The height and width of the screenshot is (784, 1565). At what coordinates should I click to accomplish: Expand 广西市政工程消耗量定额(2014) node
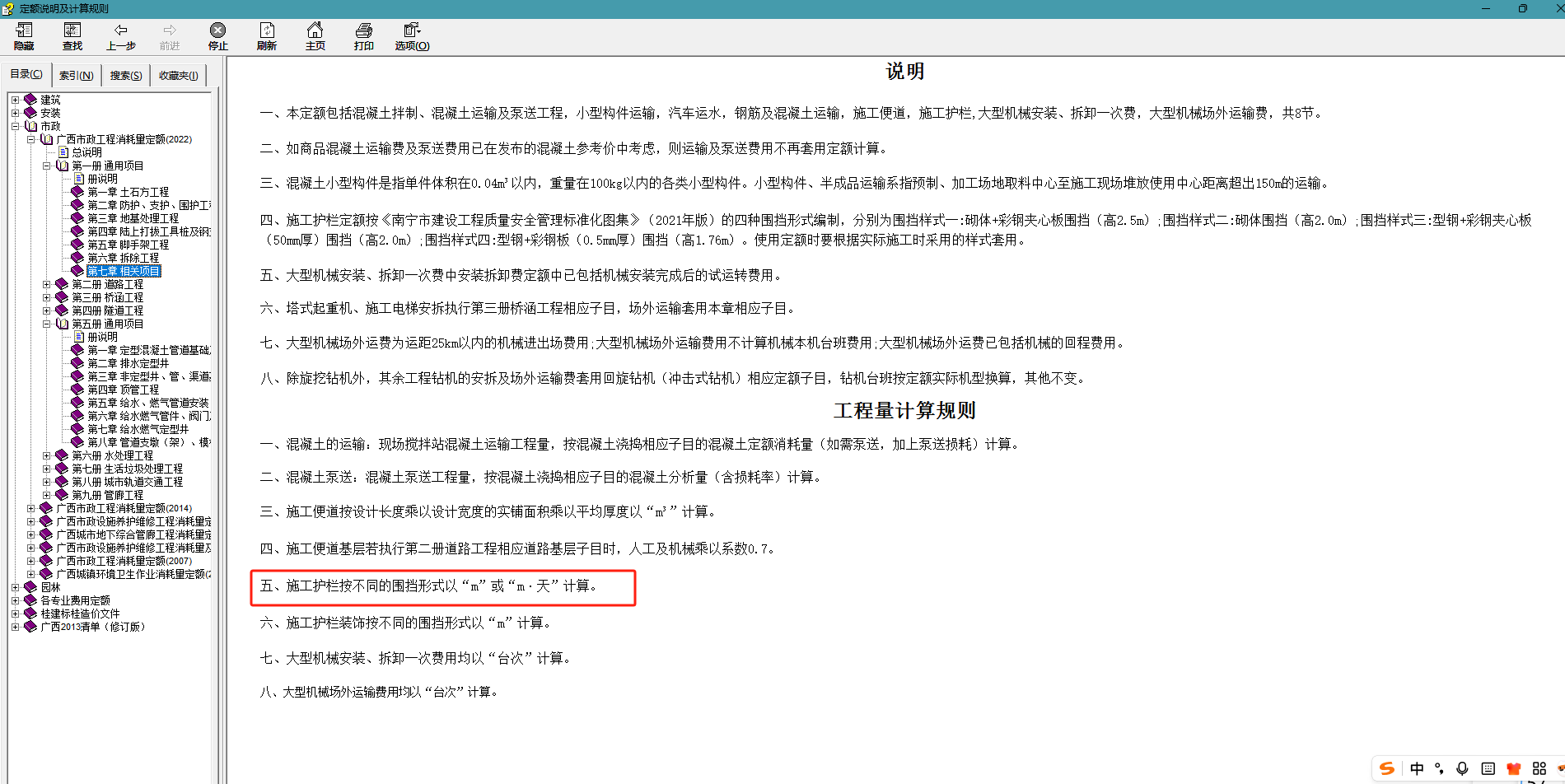coord(30,508)
